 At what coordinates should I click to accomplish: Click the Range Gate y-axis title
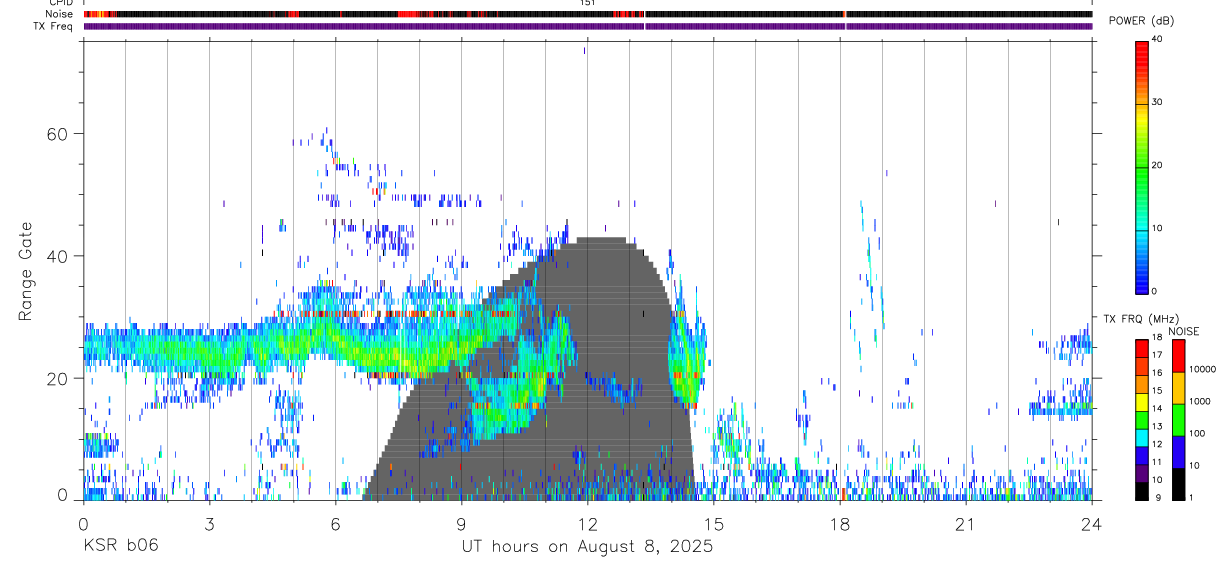(26, 272)
